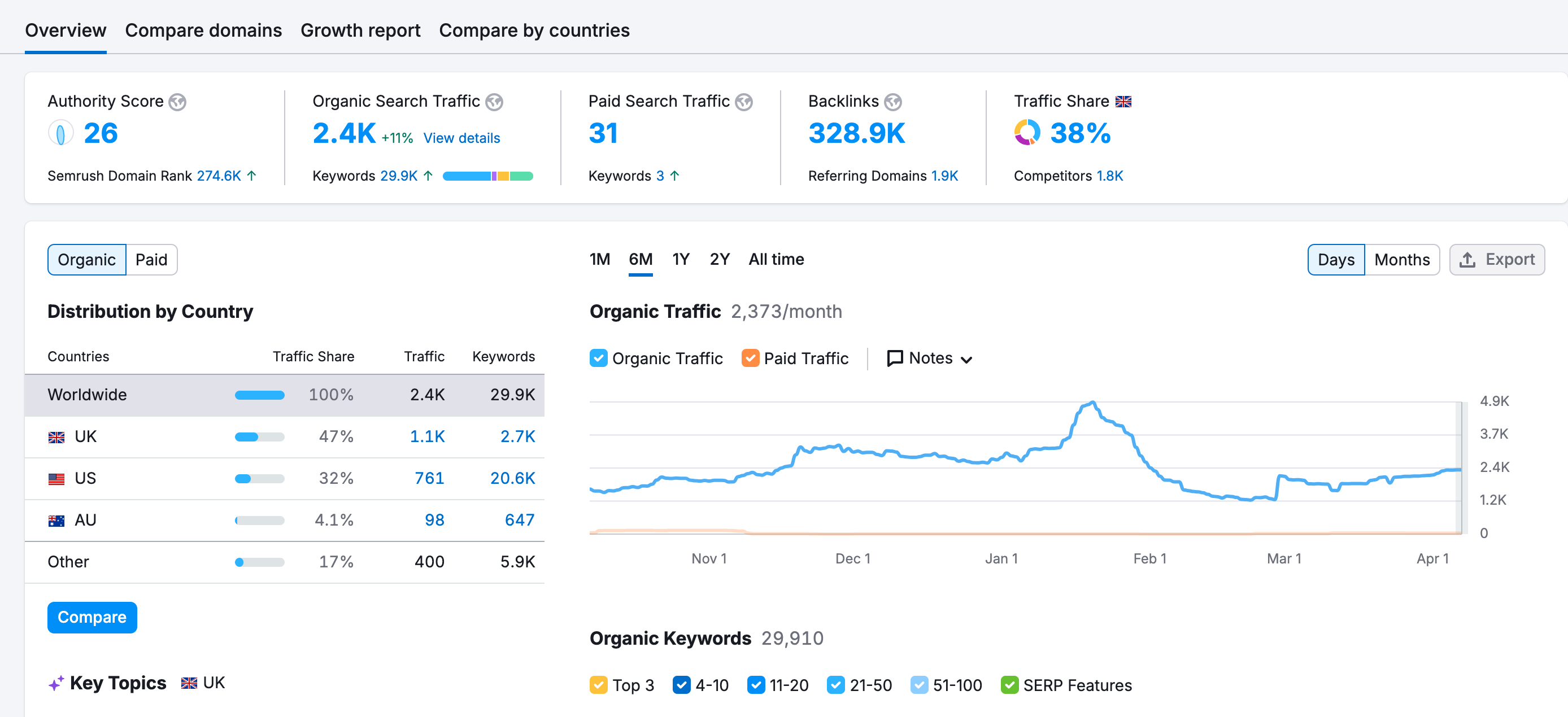Select the 1Y time range

[x=680, y=260]
